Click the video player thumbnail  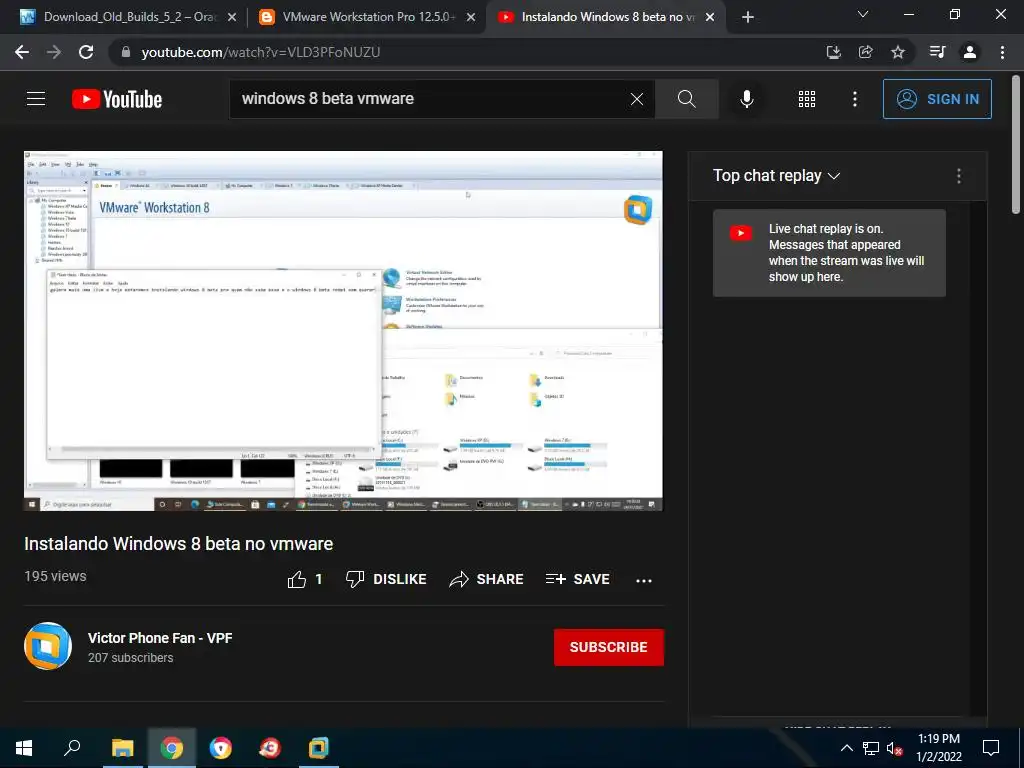point(344,330)
